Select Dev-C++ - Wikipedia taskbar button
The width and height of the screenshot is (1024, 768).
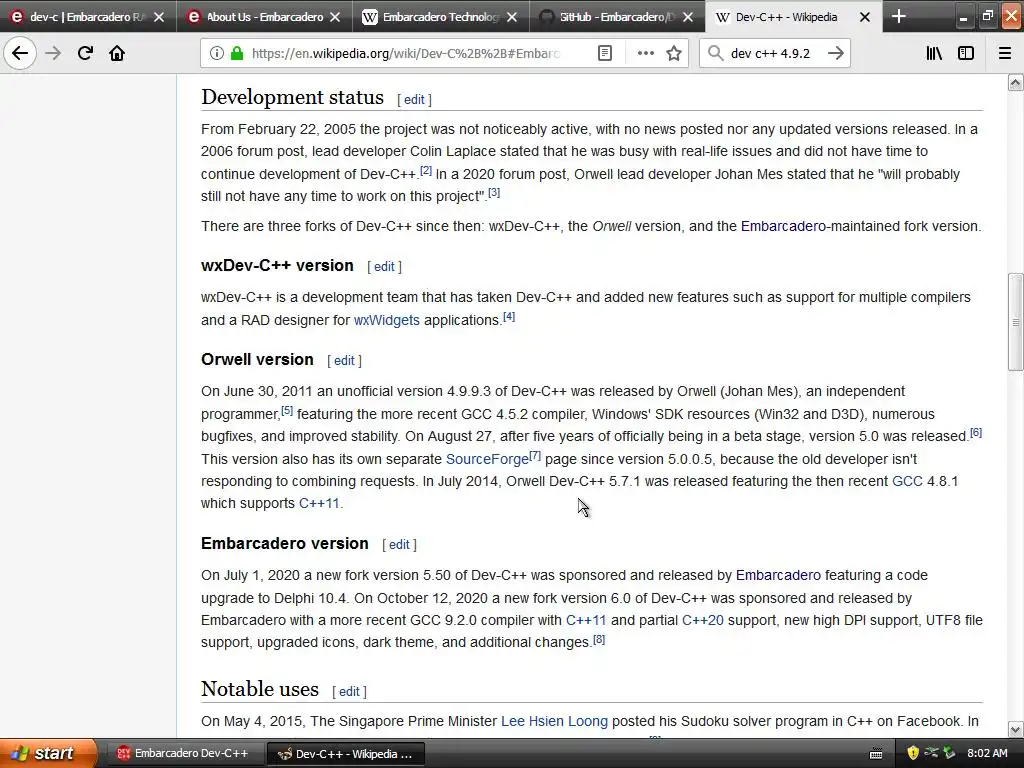(346, 754)
